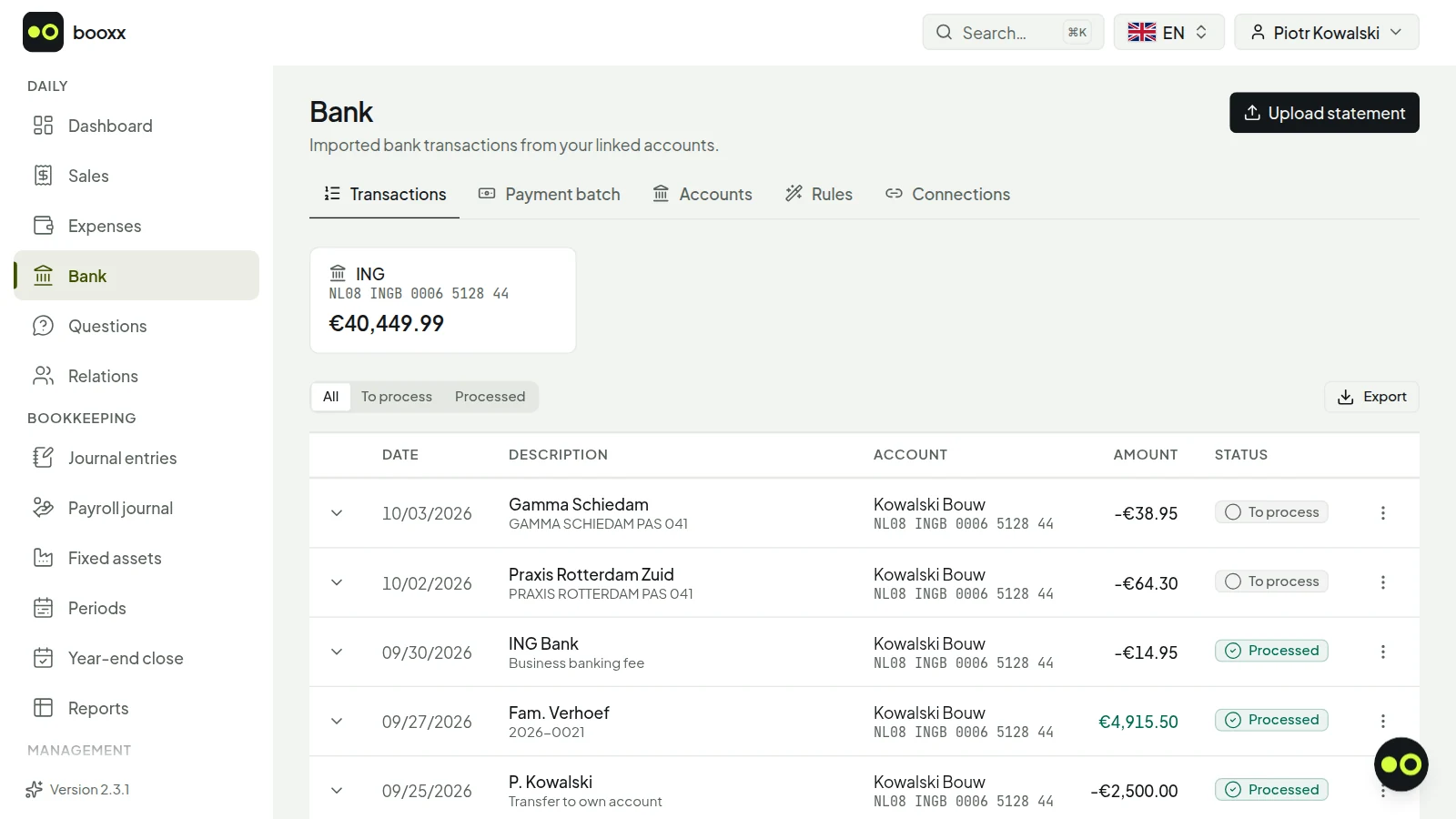This screenshot has width=1456, height=819.
Task: Switch to the Transactions tab
Action: point(384,194)
